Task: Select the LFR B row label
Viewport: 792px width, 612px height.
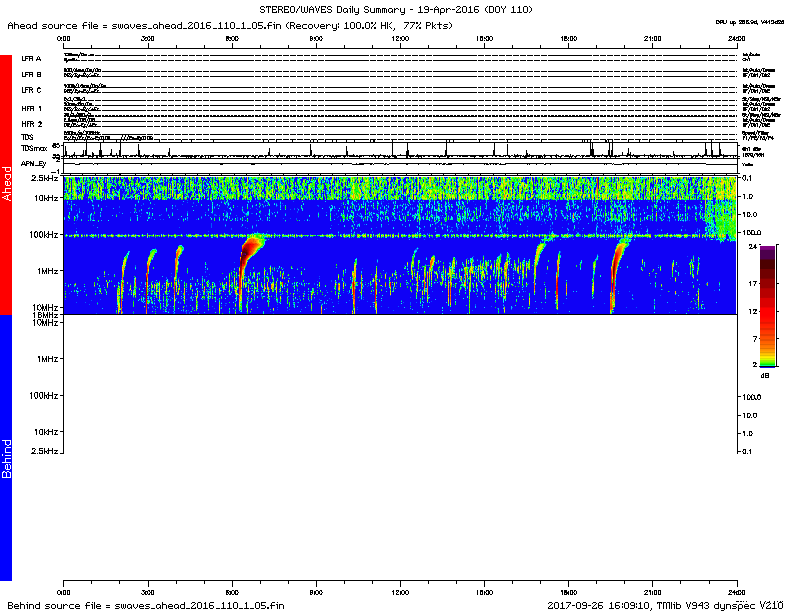Action: point(32,74)
